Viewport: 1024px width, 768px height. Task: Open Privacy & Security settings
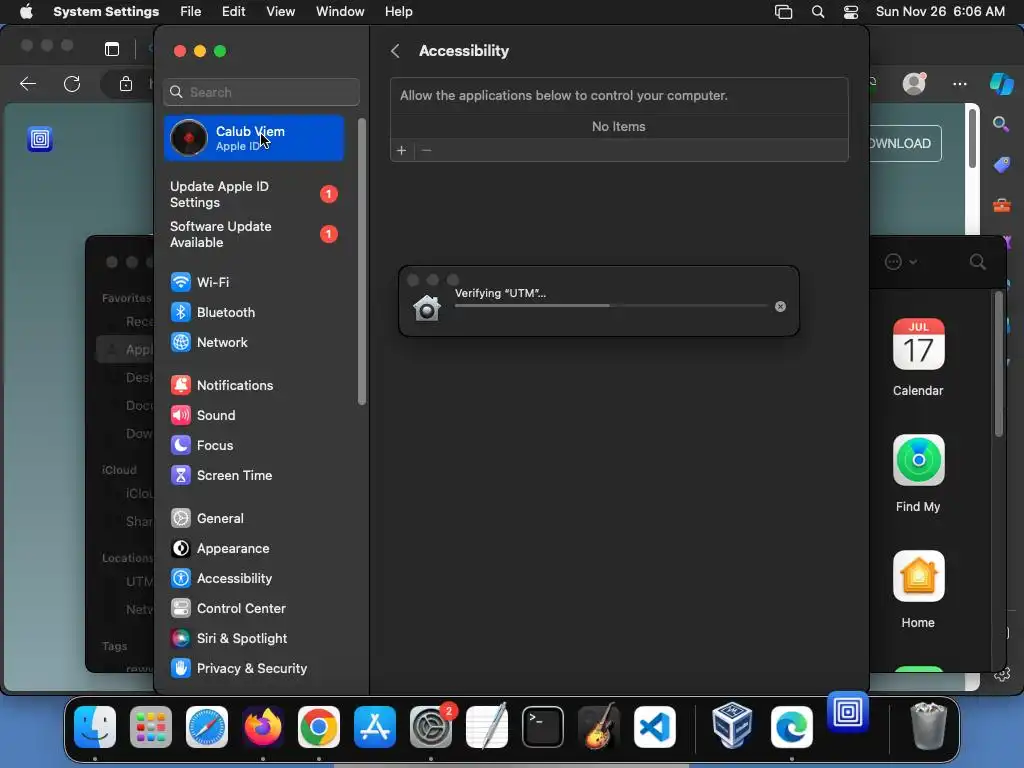(238, 669)
